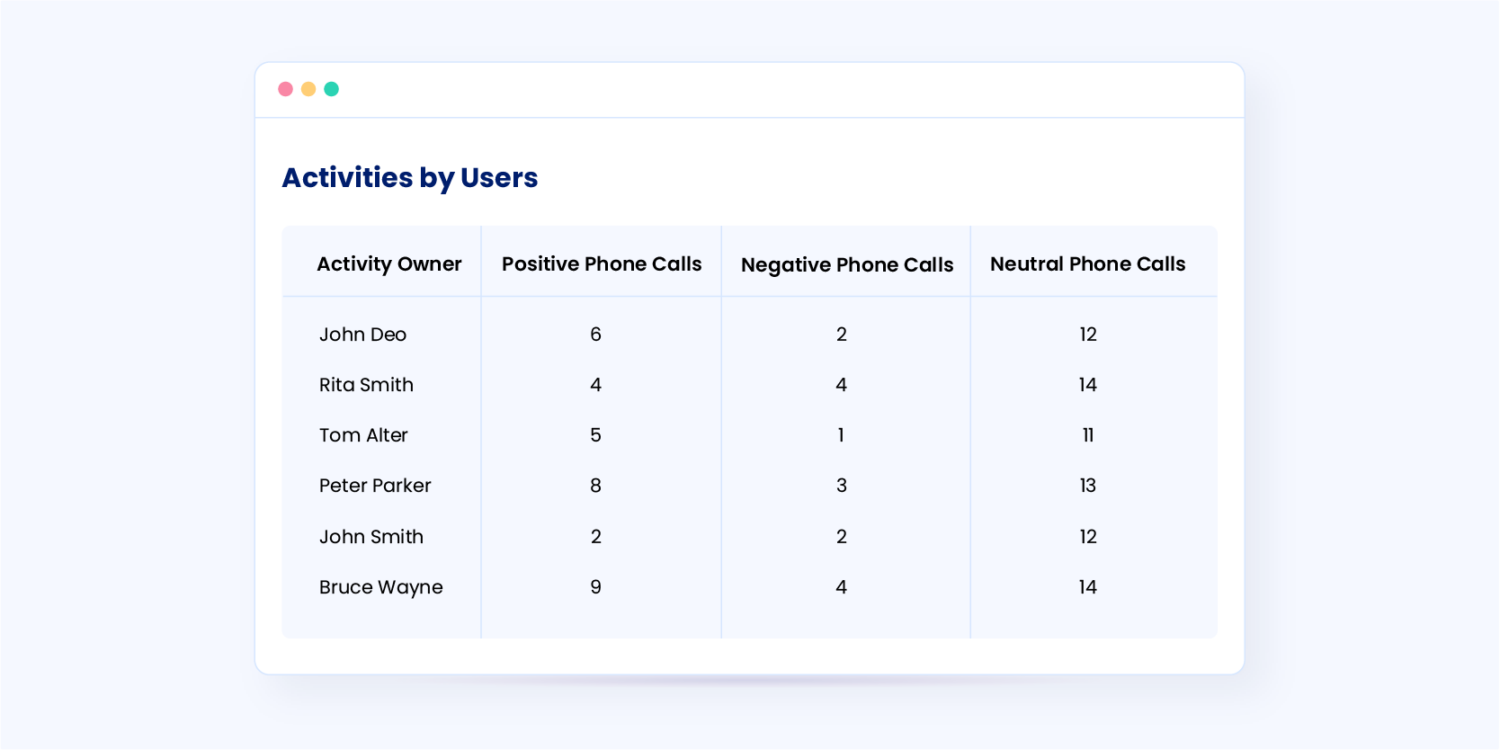The image size is (1500, 750).
Task: Click the Negative Phone Calls header
Action: pyautogui.click(x=847, y=265)
